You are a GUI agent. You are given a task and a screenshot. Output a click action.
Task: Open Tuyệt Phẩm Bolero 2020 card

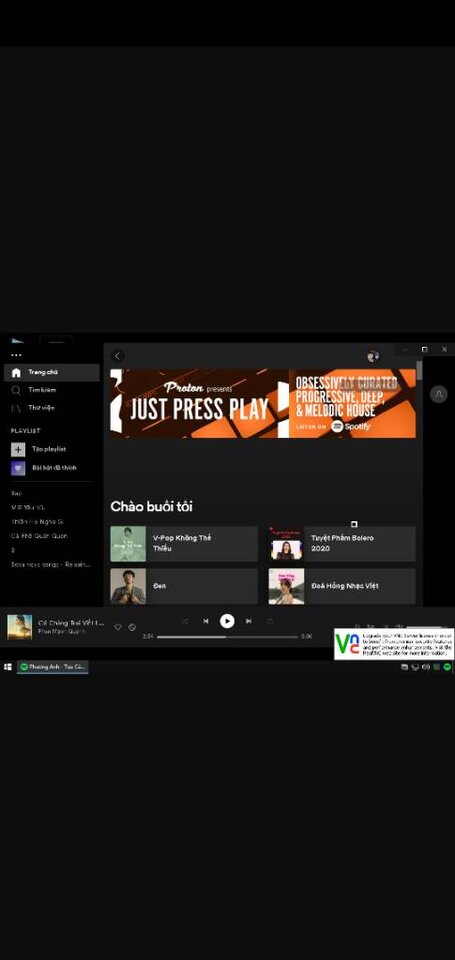point(342,544)
